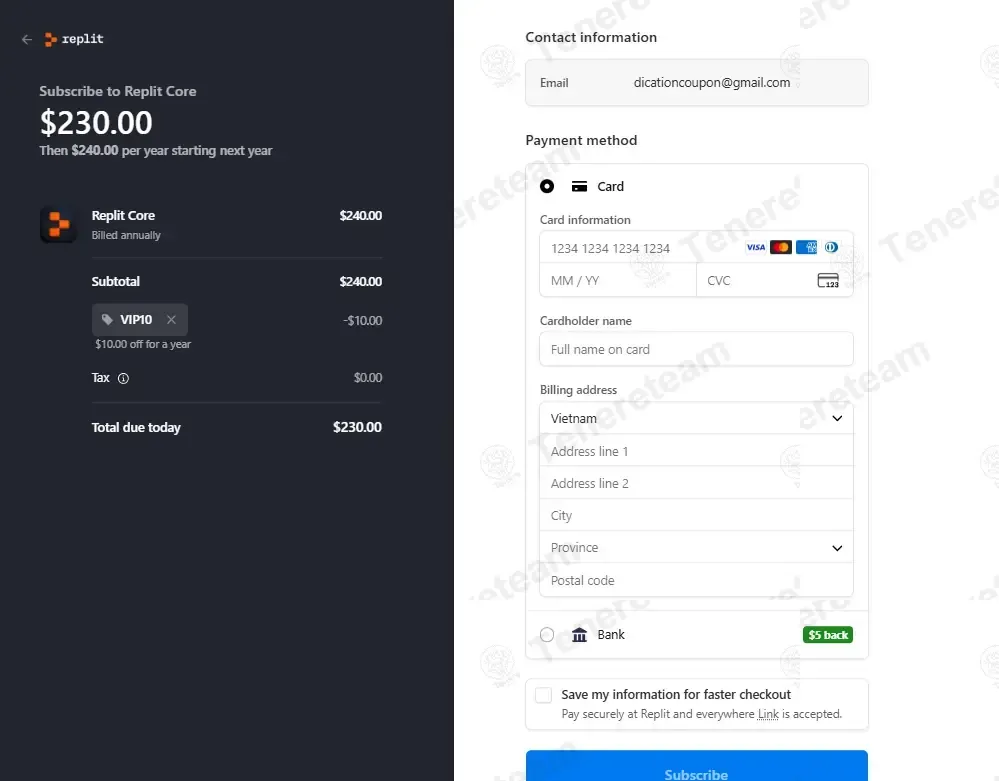
Task: Click the Link hyperlink in checkout notice
Action: pos(768,714)
